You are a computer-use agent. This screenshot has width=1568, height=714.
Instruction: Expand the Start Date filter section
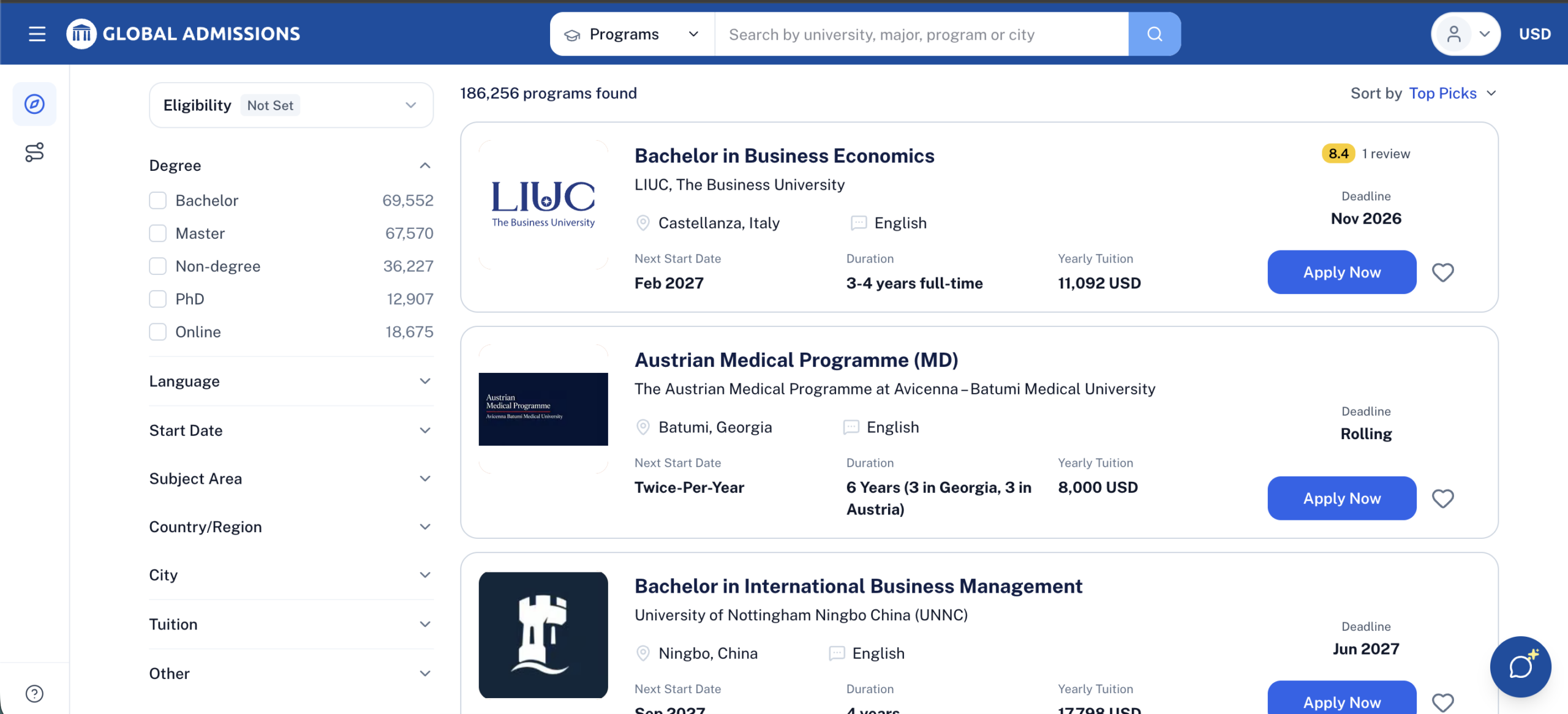[x=292, y=430]
